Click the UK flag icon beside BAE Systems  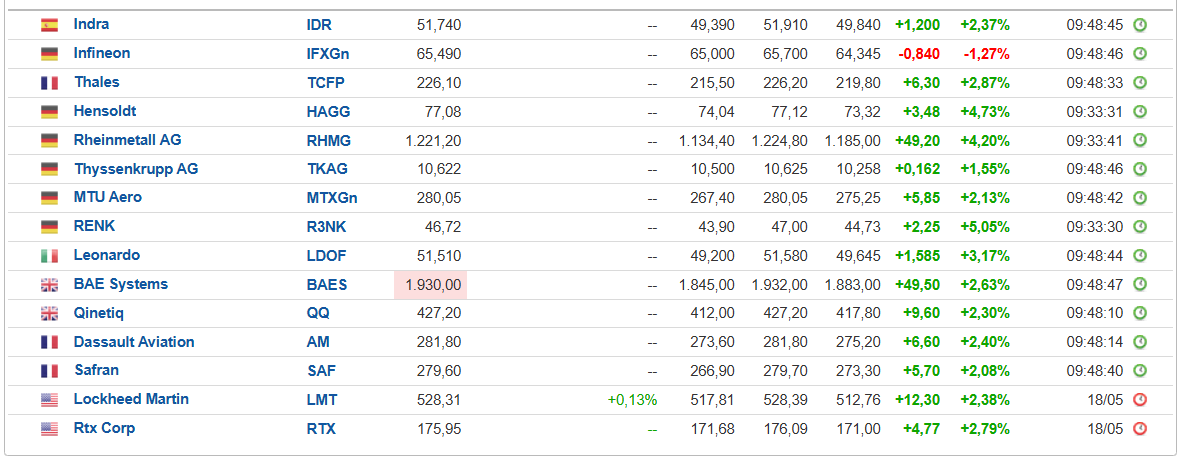coord(50,285)
